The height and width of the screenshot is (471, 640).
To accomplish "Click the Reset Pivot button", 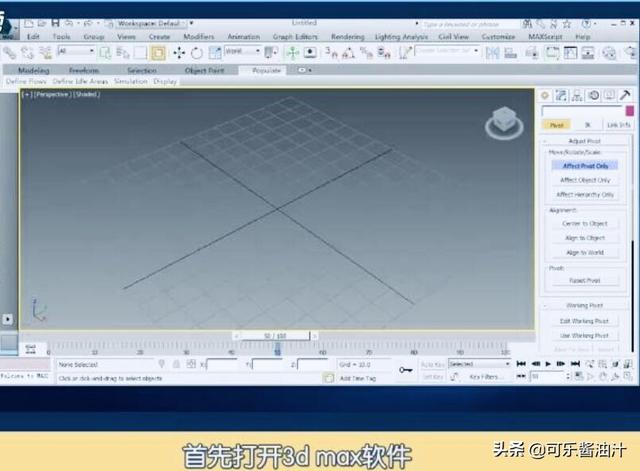I will 585,281.
